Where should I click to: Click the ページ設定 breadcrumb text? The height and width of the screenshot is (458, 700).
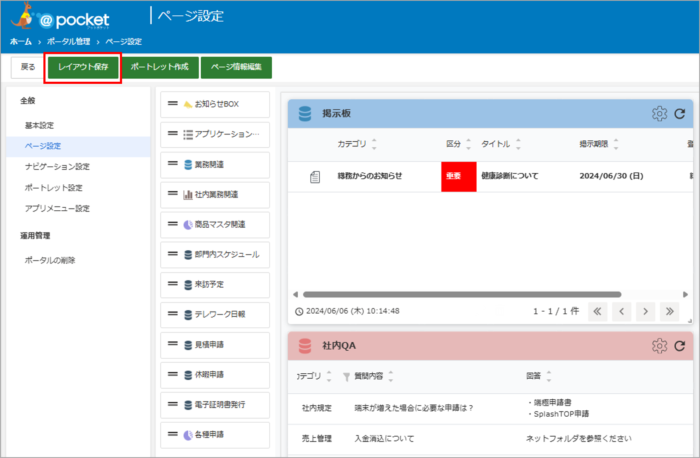click(124, 42)
